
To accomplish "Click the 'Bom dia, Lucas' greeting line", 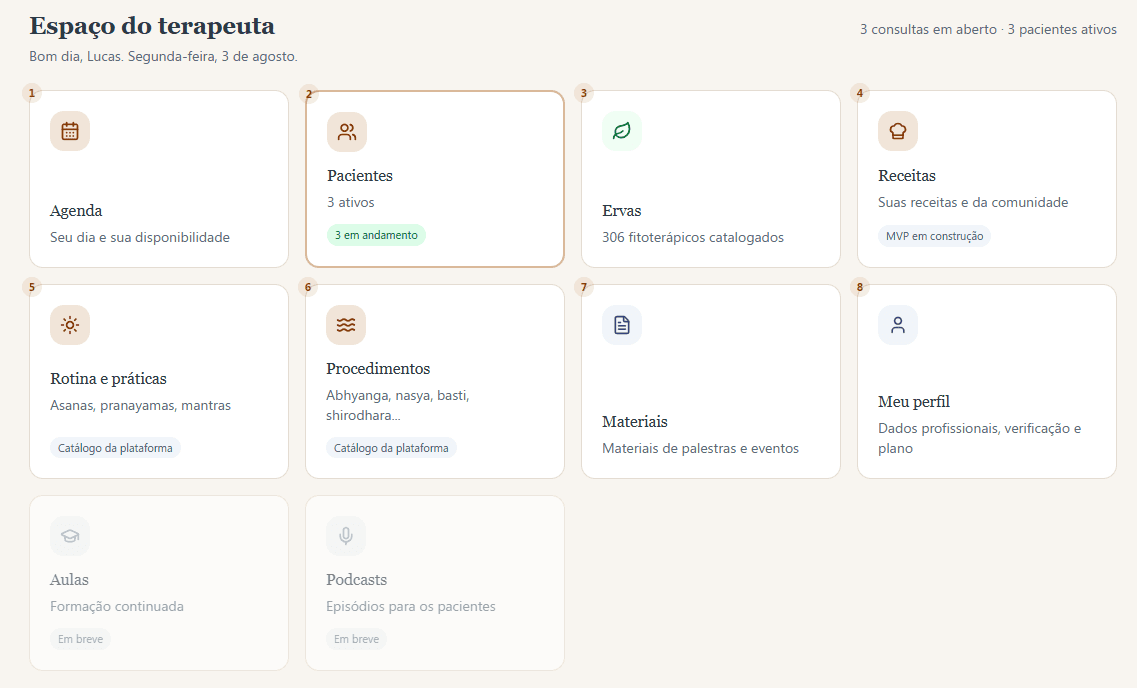I will [x=163, y=57].
